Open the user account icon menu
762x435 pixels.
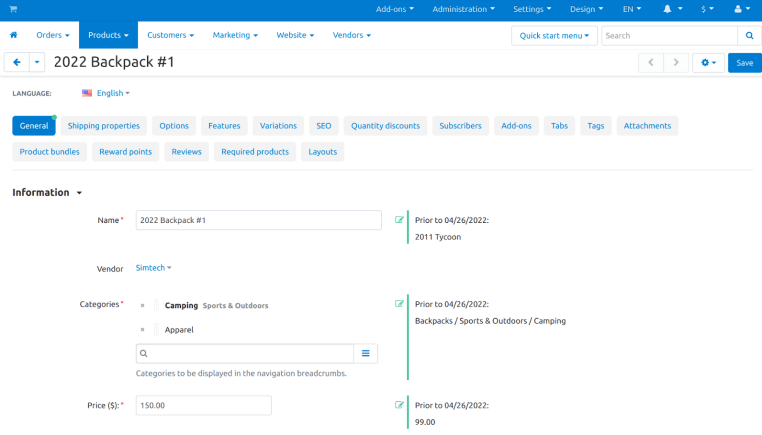coord(742,9)
